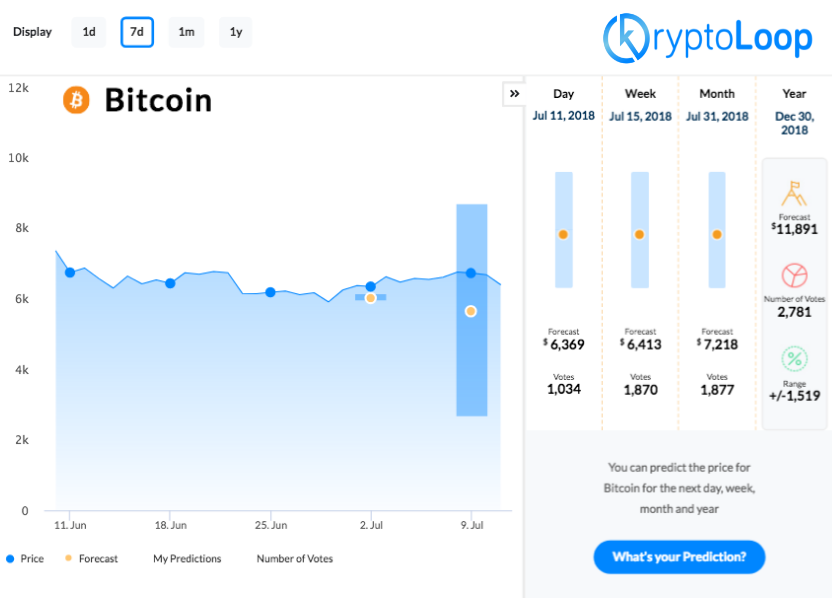The width and height of the screenshot is (832, 598).
Task: Click the KryptoLoop logo
Action: (x=708, y=37)
